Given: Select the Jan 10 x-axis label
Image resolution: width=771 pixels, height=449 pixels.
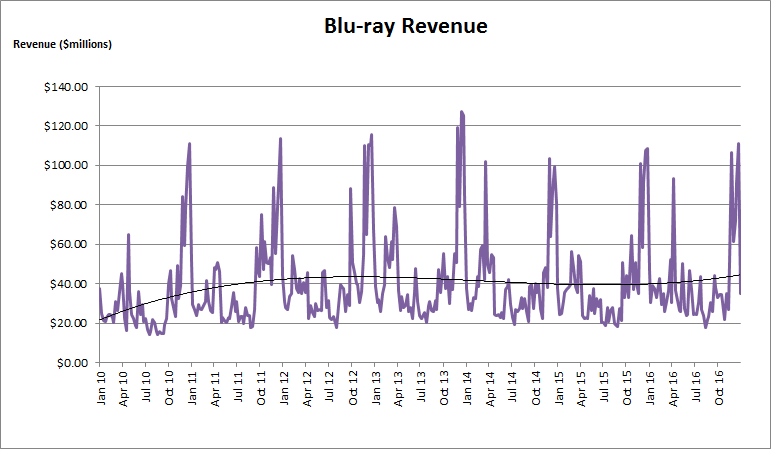Looking at the screenshot, I should coord(101,388).
